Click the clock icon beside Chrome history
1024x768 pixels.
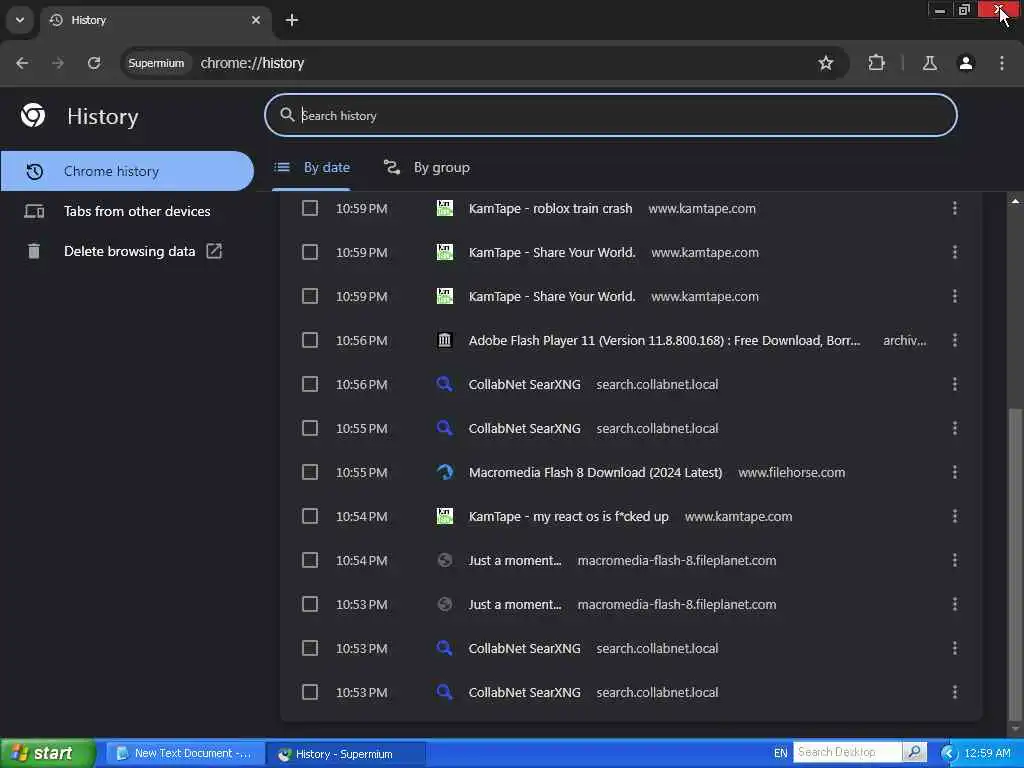pyautogui.click(x=35, y=171)
